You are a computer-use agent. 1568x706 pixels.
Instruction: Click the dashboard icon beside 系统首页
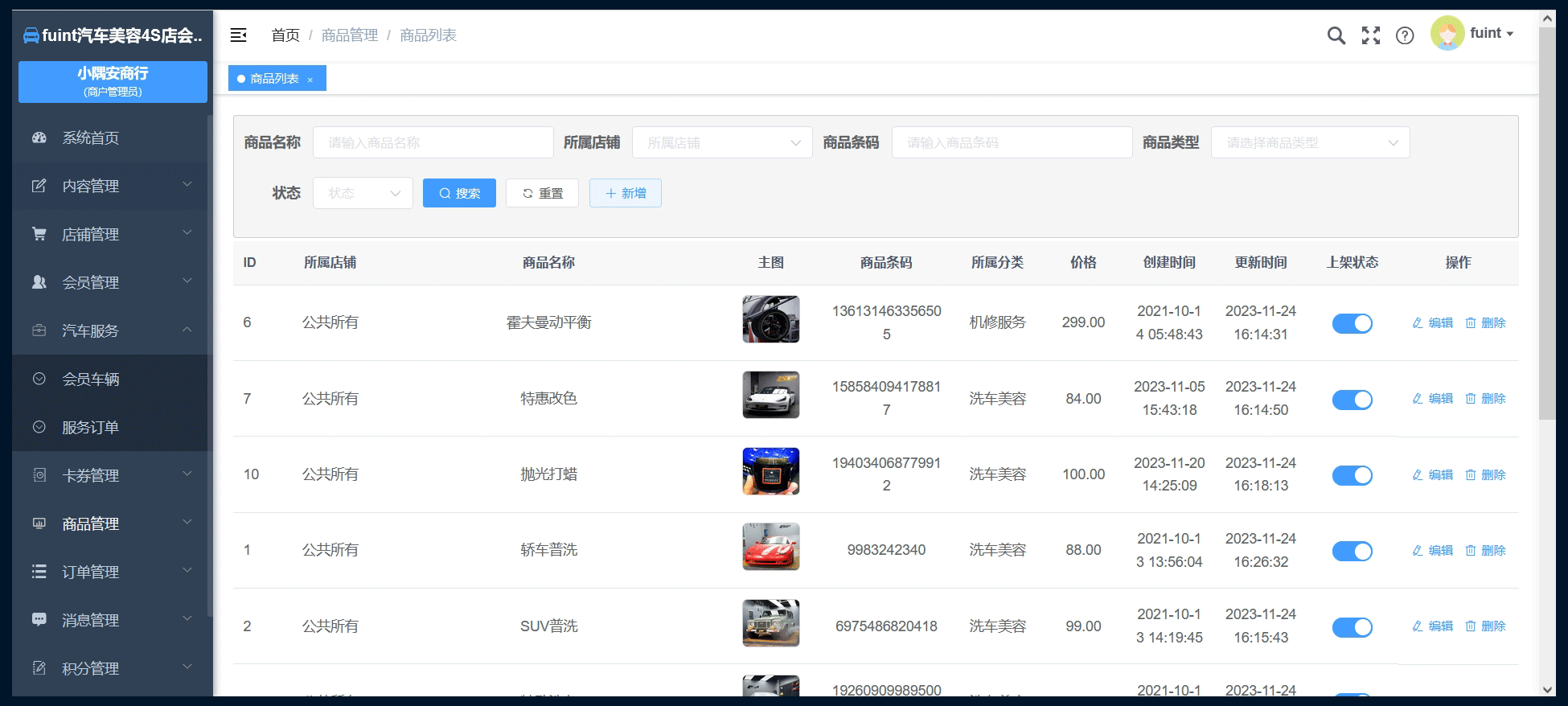(39, 138)
